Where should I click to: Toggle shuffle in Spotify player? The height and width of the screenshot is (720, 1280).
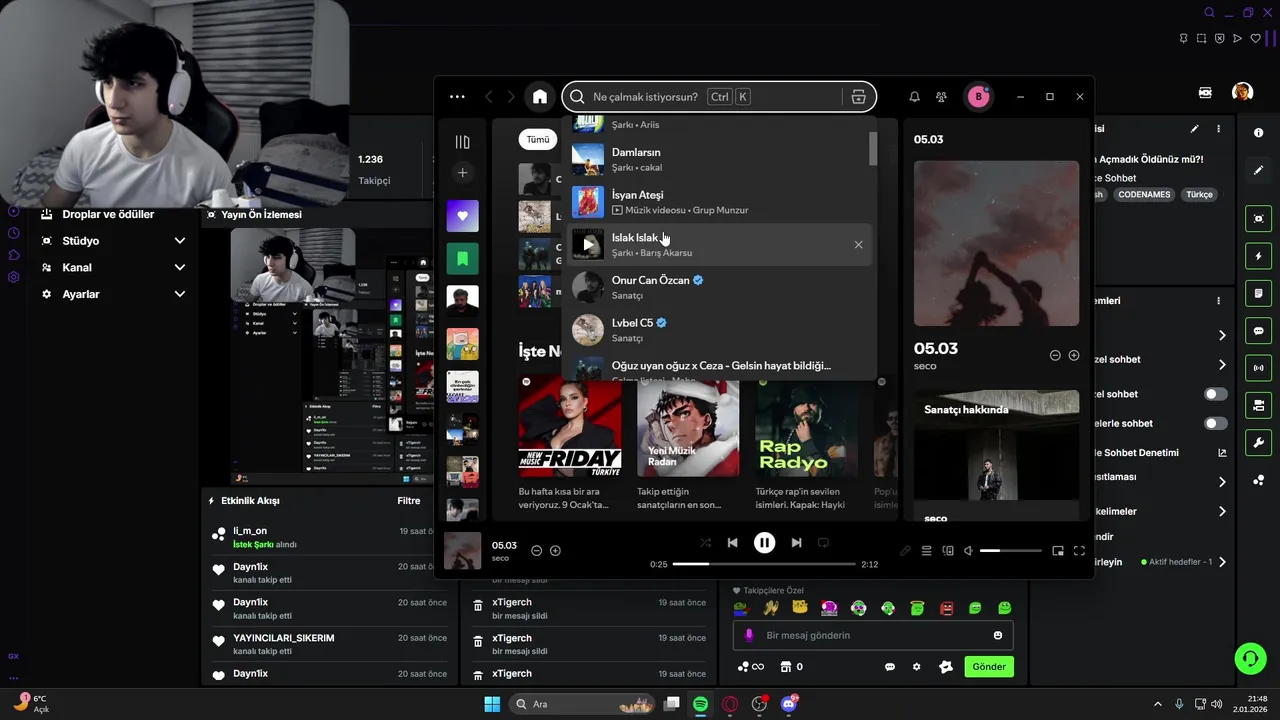tap(705, 542)
